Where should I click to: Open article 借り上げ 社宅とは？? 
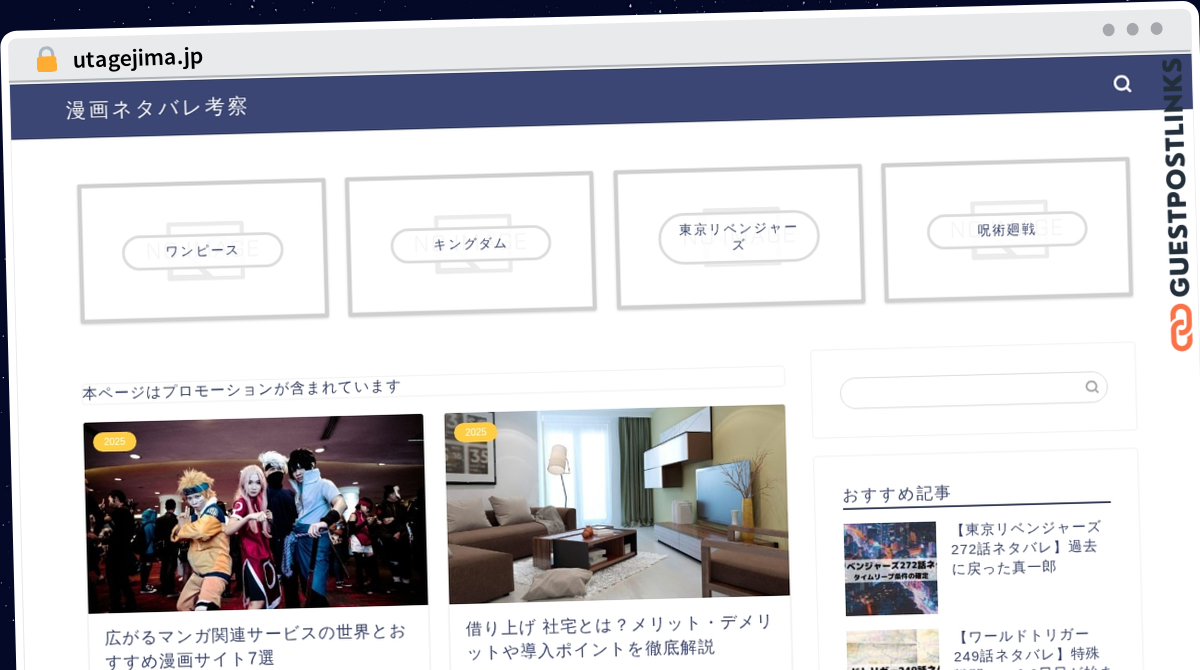click(x=618, y=636)
